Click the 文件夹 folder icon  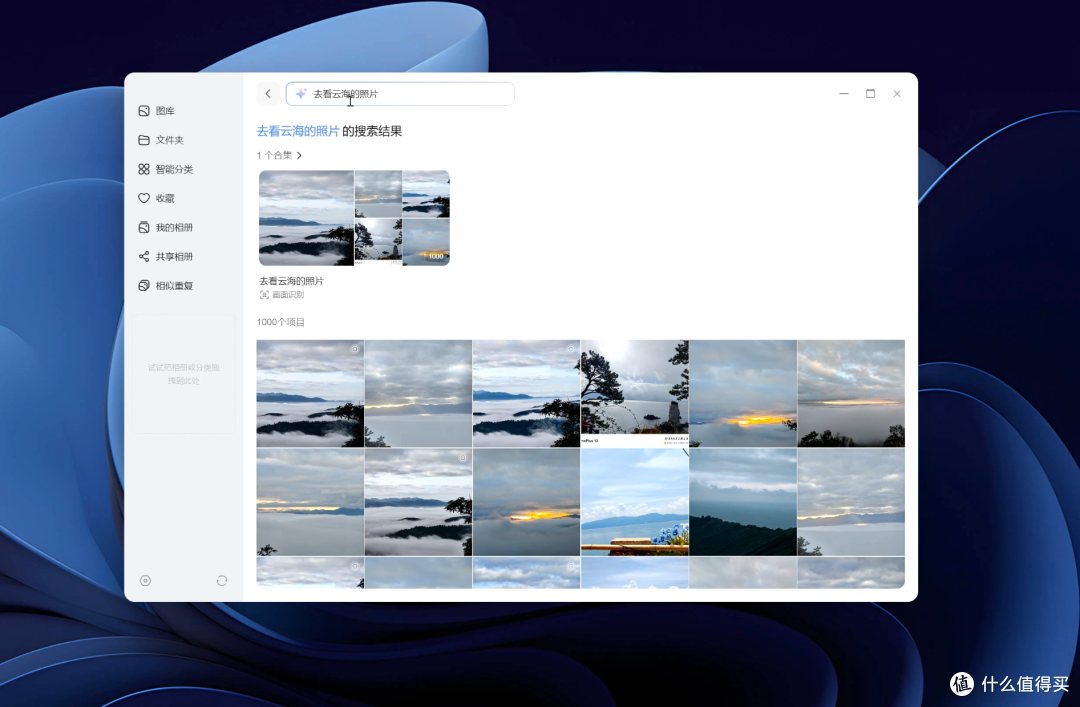[144, 140]
